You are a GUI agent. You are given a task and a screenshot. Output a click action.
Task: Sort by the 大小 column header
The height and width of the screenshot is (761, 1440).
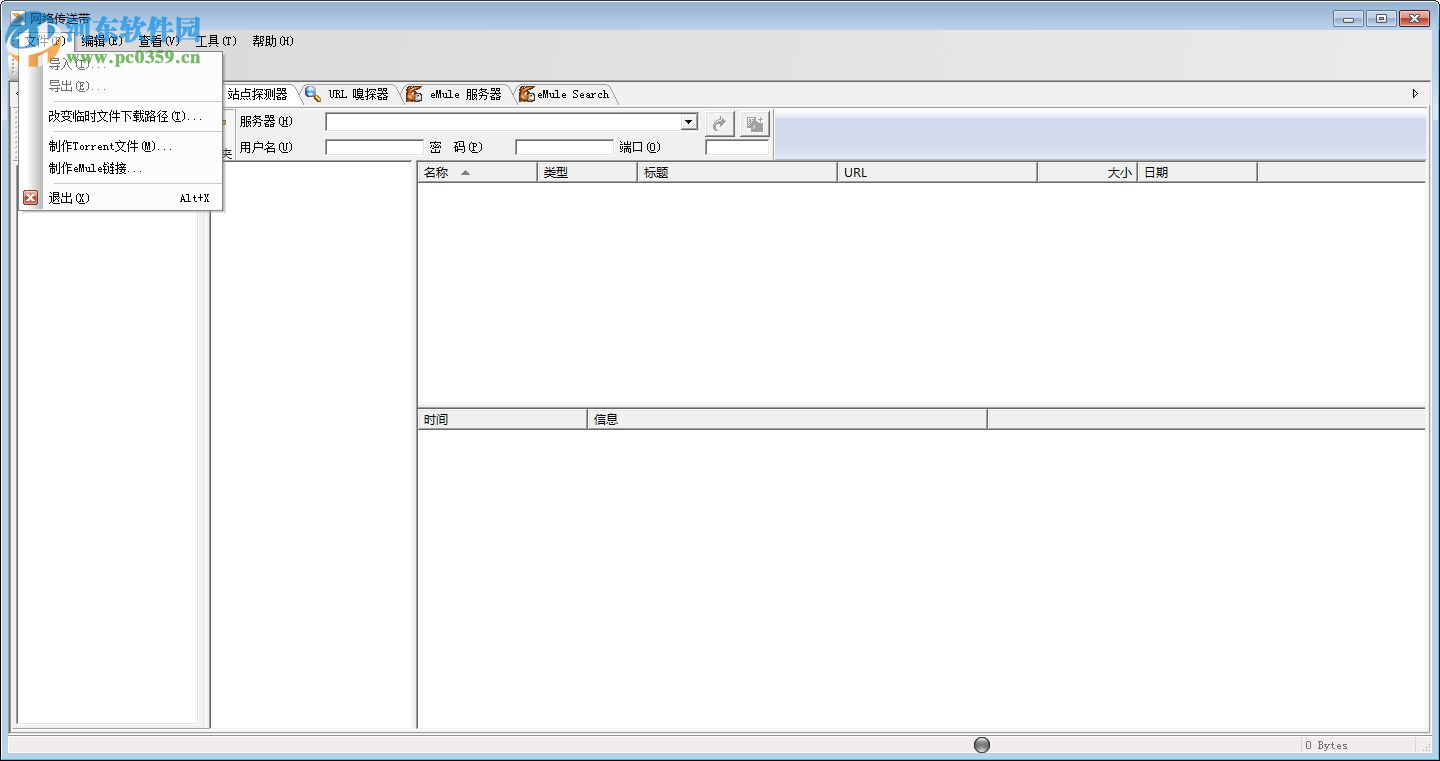pos(1087,172)
